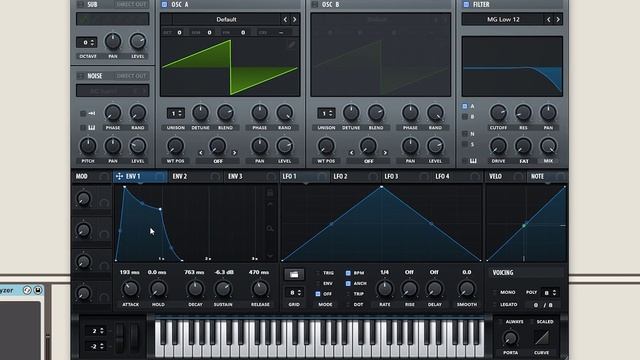Click the filter CUTOFF knob

pyautogui.click(x=498, y=113)
